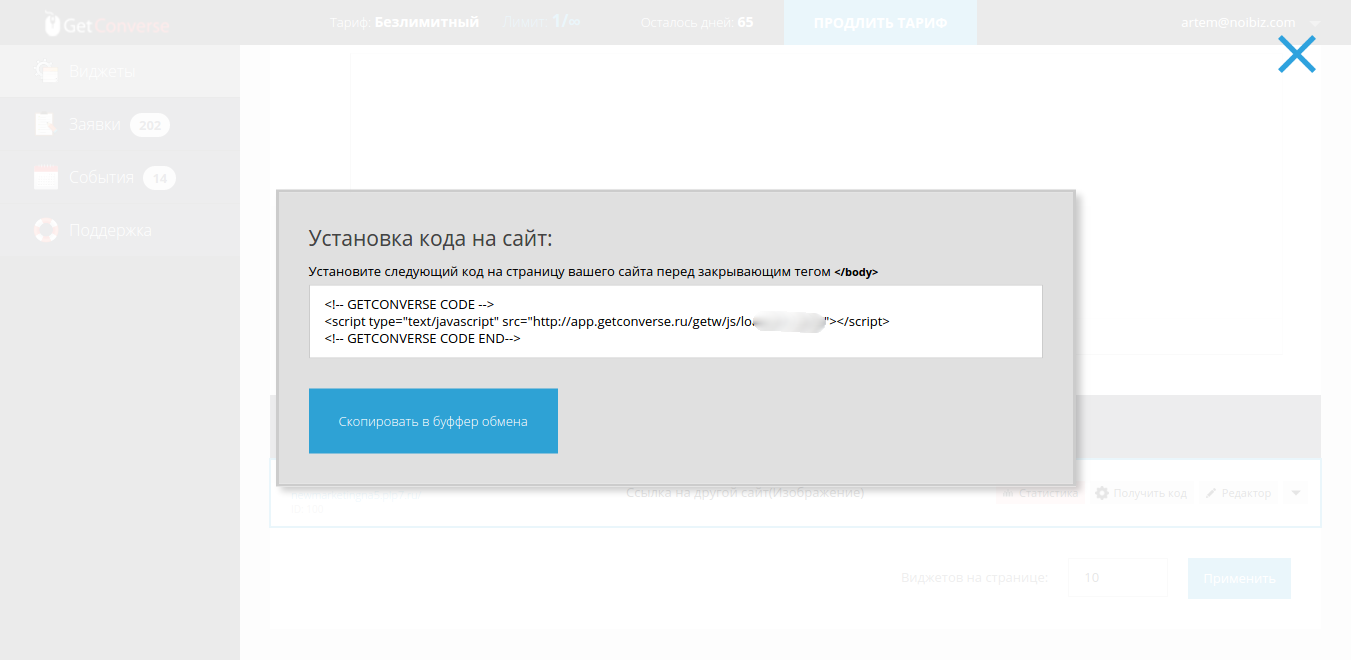1351x660 pixels.
Task: Click the pencil icon beside Редактор
Action: [1211, 493]
